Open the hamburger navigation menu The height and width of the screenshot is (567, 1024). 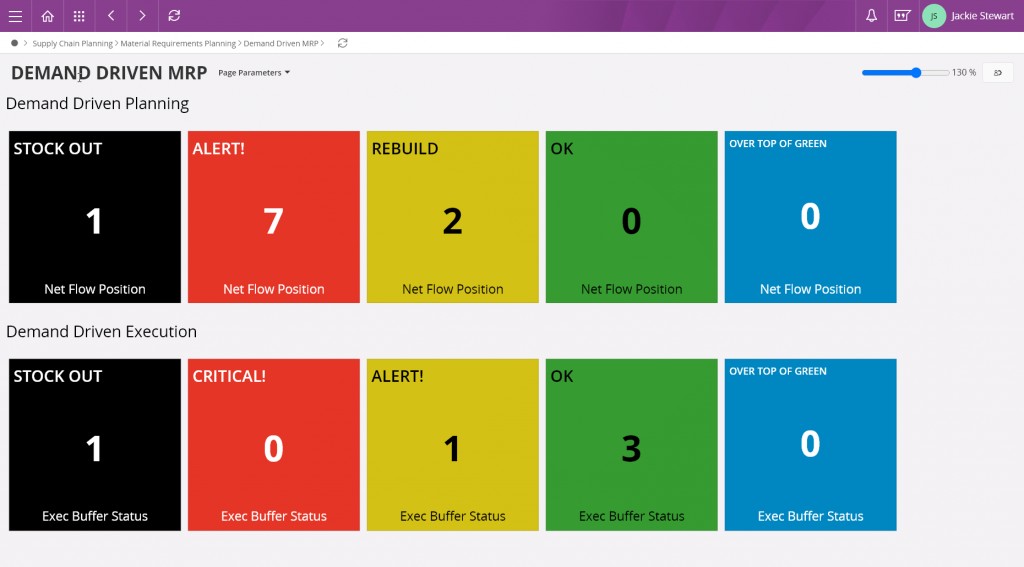tap(15, 16)
